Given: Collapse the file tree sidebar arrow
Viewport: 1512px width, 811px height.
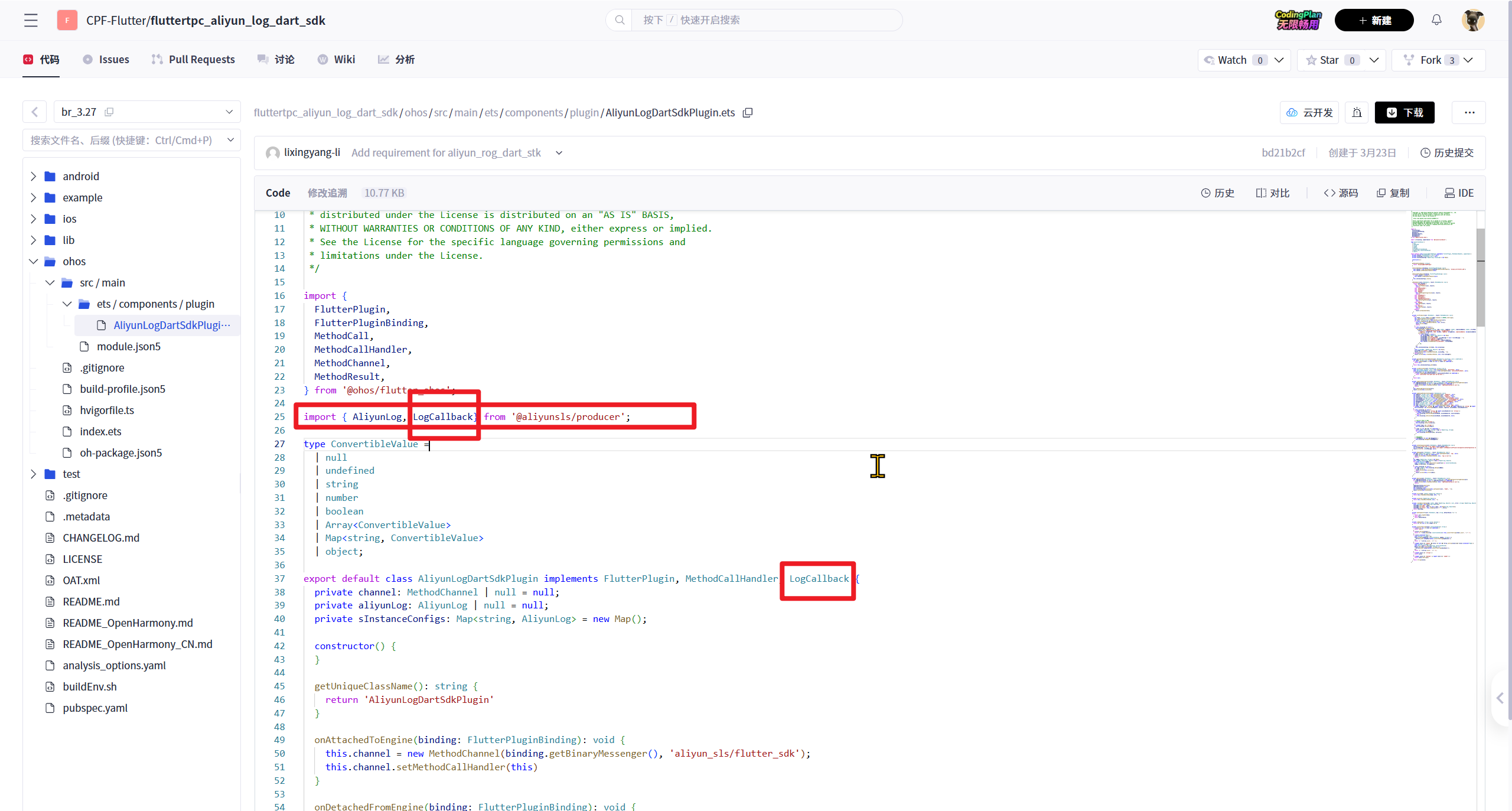Looking at the screenshot, I should 35,112.
